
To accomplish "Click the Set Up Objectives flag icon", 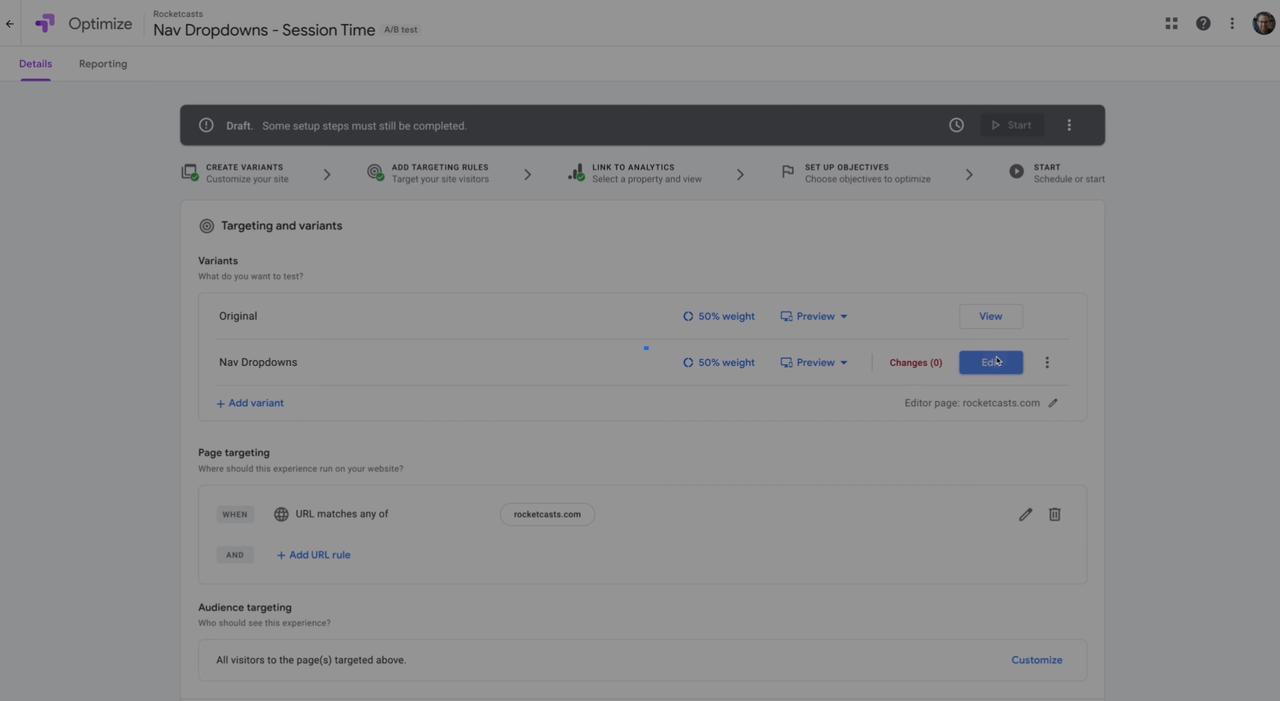I will point(787,171).
